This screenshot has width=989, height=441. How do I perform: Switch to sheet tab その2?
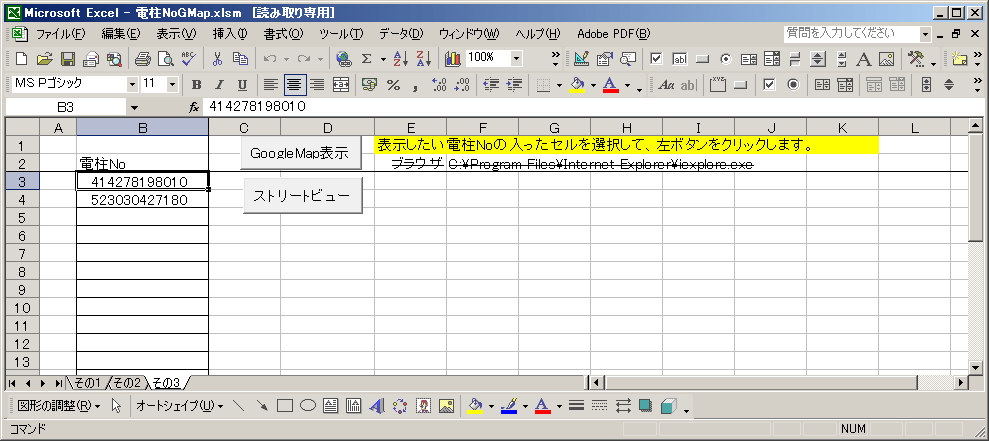click(127, 383)
